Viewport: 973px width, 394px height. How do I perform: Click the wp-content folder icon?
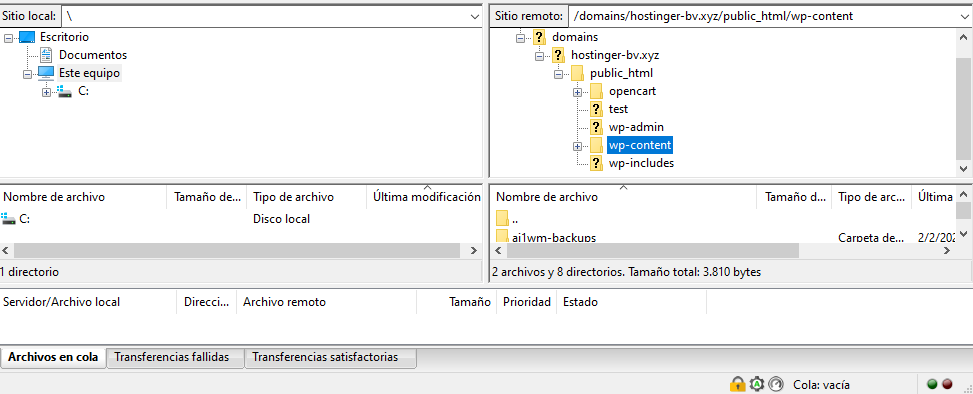[596, 145]
